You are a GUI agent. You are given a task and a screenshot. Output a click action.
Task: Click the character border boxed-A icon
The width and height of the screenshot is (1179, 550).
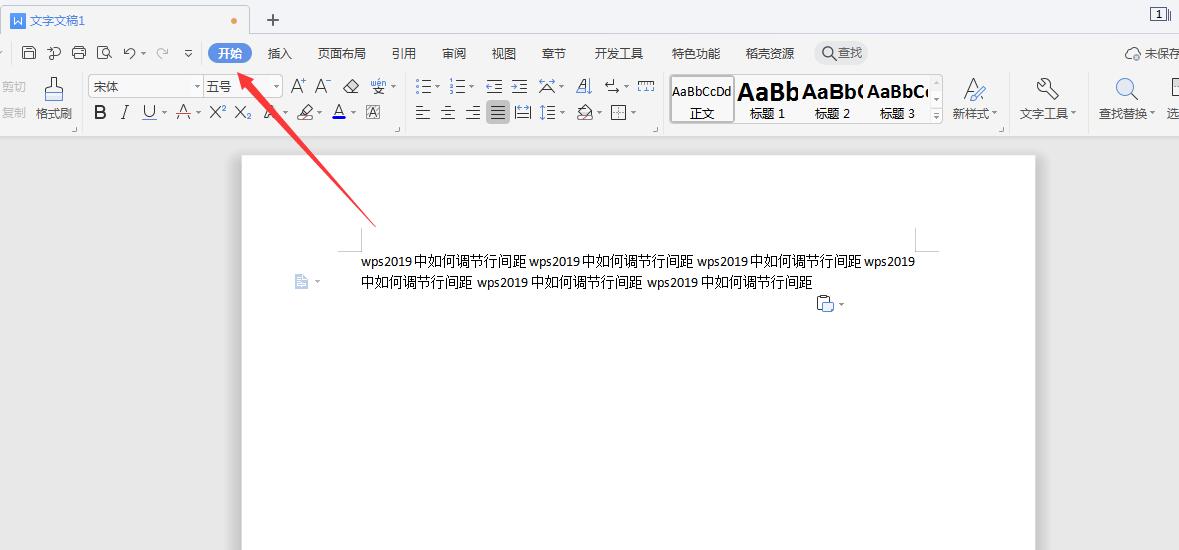click(x=373, y=112)
